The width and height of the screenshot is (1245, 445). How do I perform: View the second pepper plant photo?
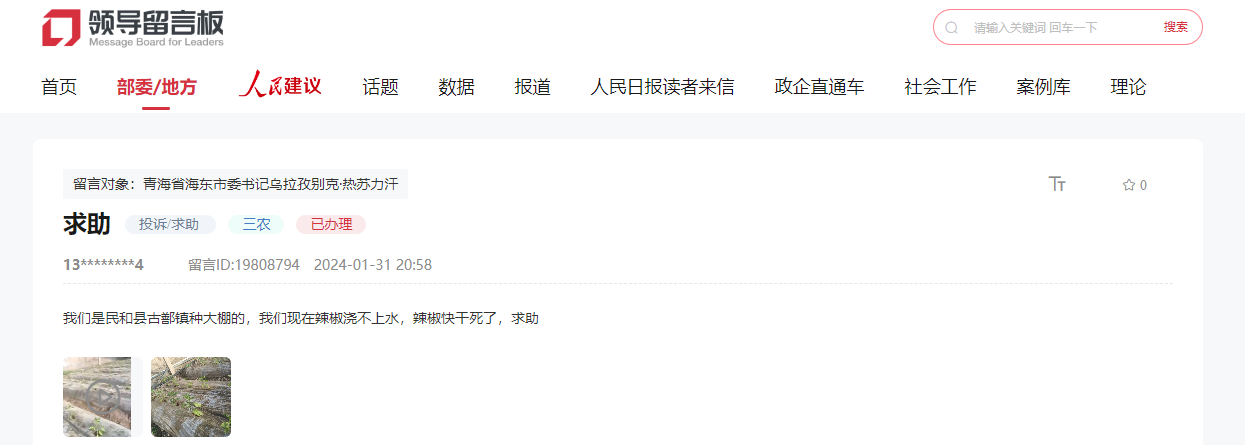coord(191,397)
